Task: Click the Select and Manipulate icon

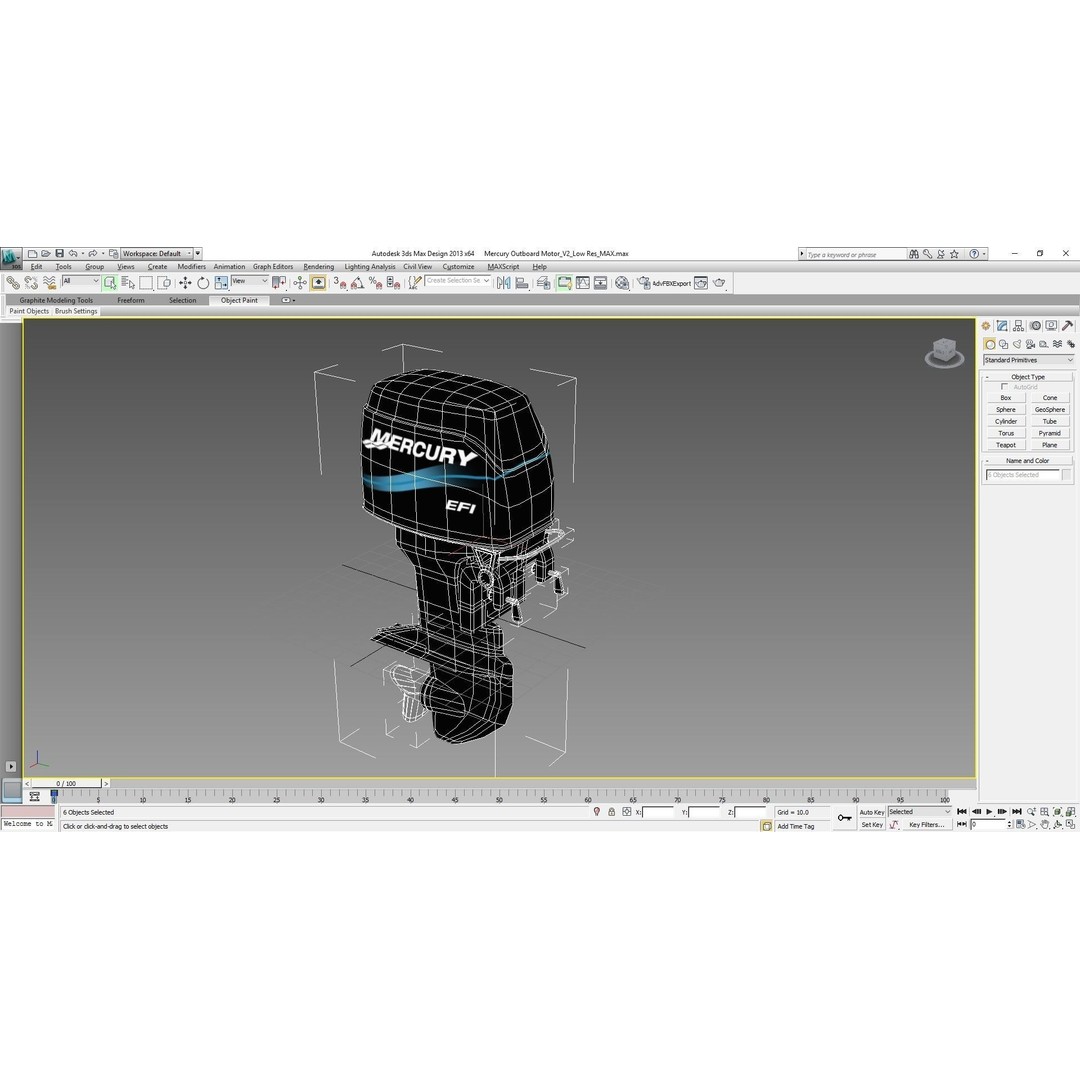Action: 300,282
